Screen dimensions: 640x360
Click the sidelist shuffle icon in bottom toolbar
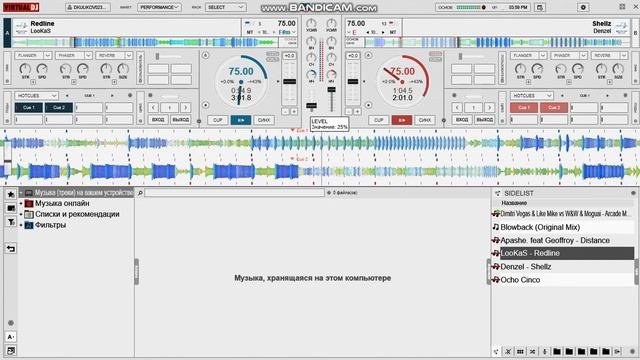tap(532, 351)
